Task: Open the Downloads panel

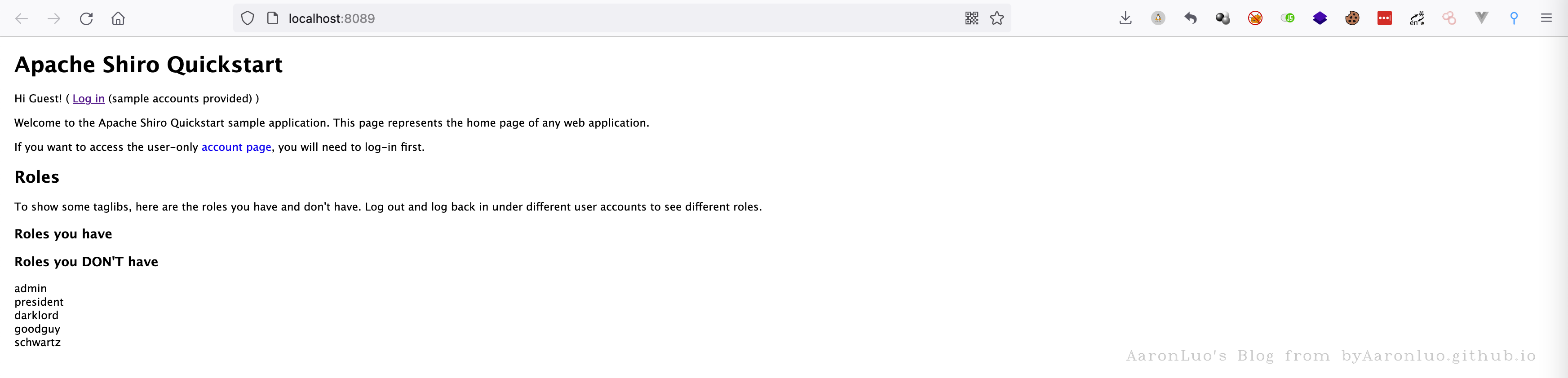Action: pyautogui.click(x=1125, y=18)
